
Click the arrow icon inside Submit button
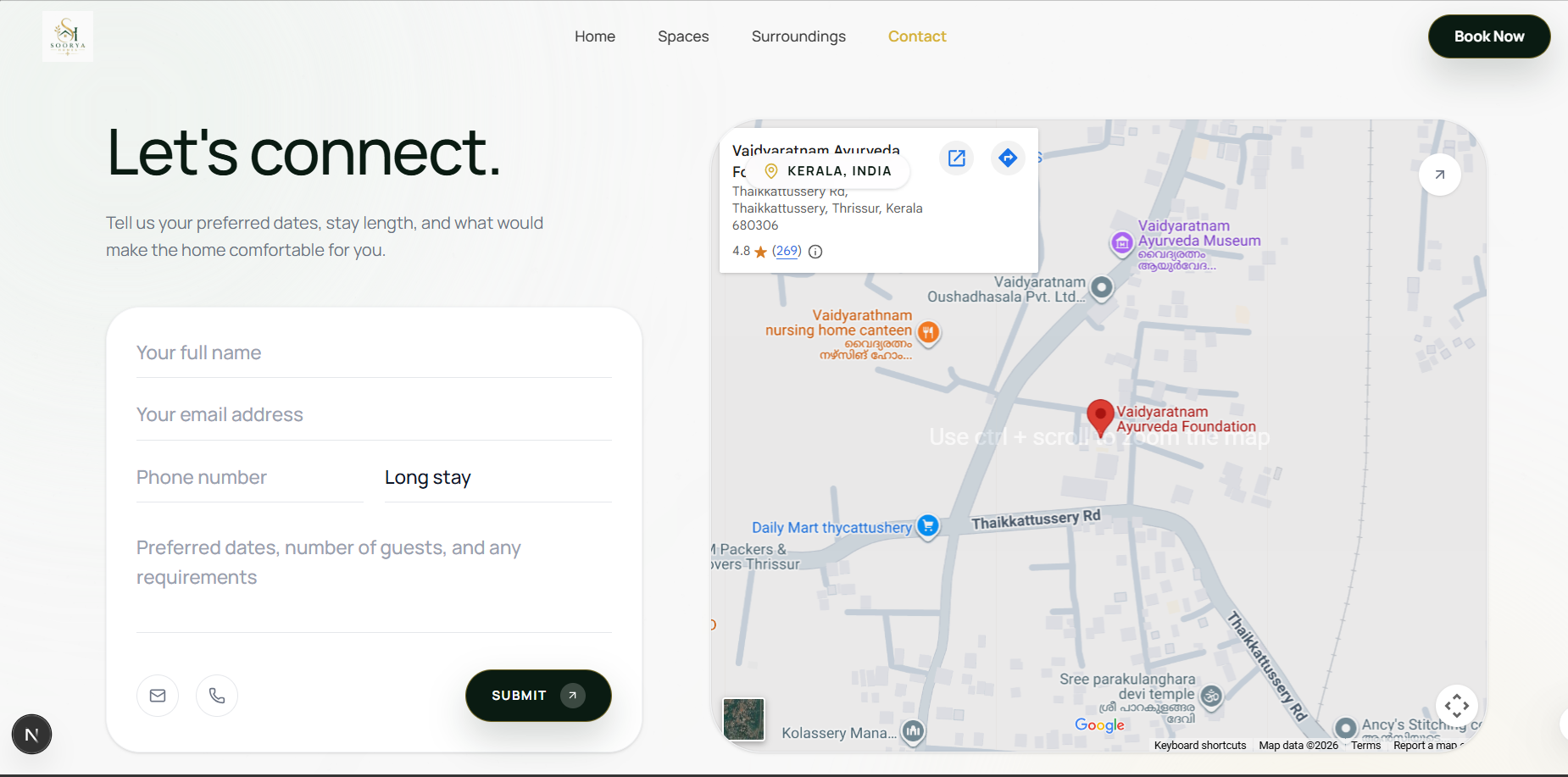coord(573,696)
